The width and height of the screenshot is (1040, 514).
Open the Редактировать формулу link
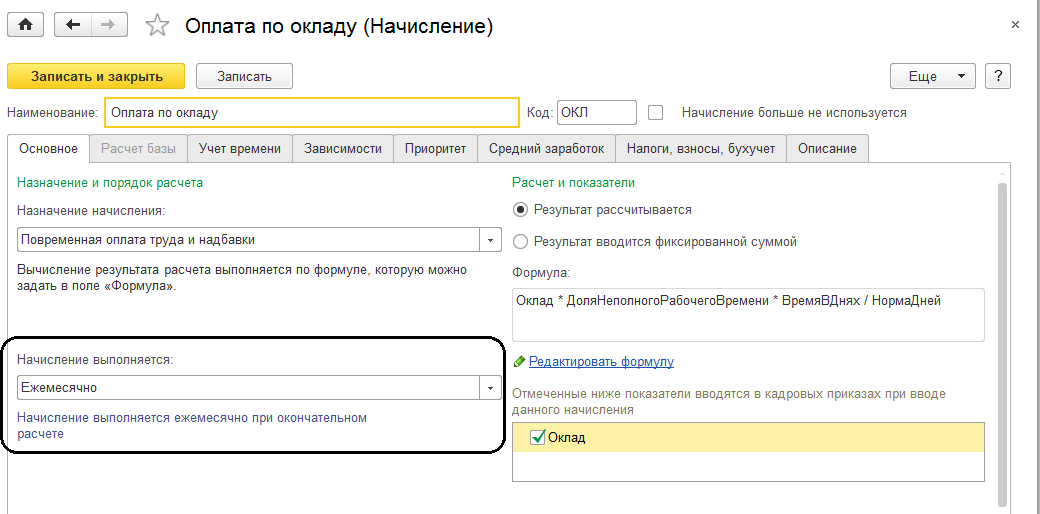coord(601,361)
